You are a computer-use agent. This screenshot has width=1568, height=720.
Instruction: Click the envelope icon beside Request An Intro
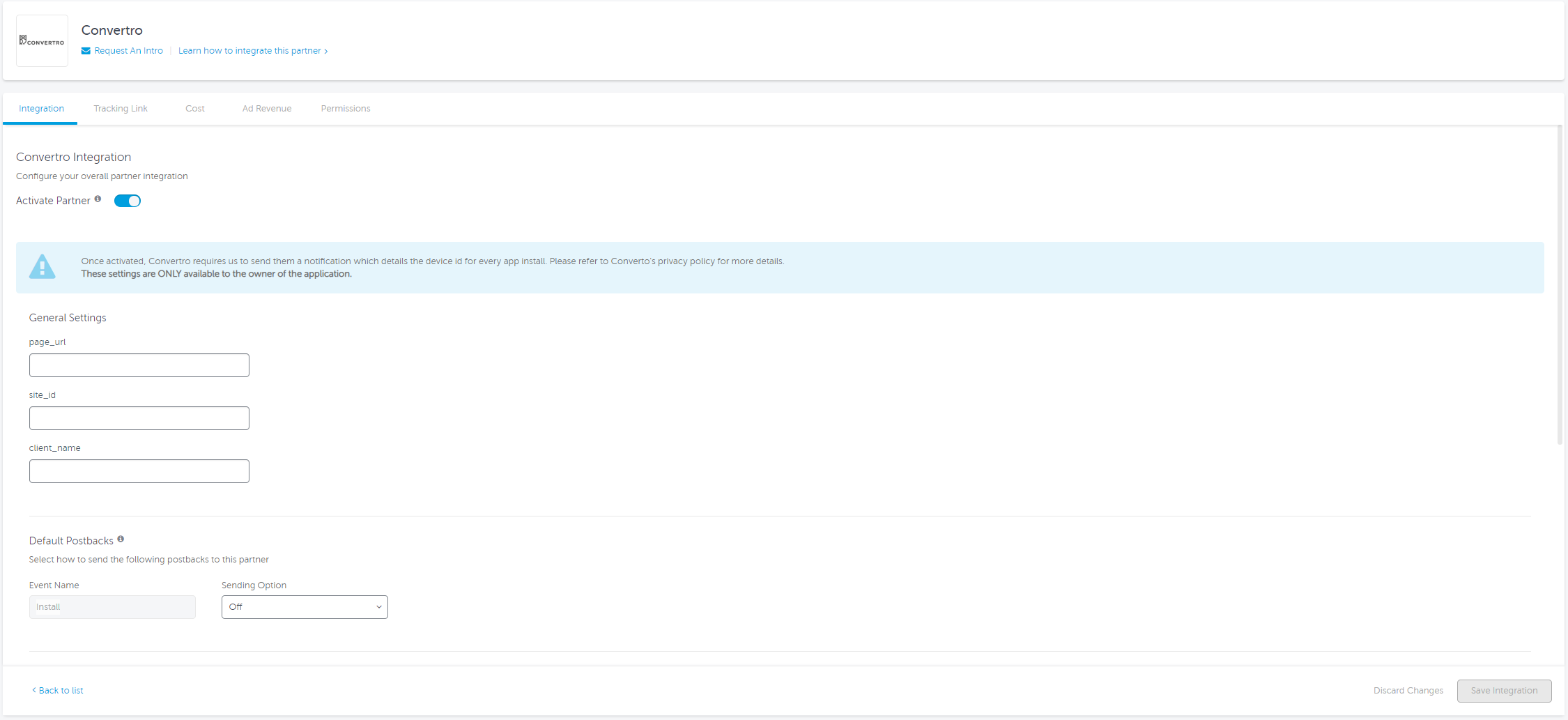click(86, 51)
